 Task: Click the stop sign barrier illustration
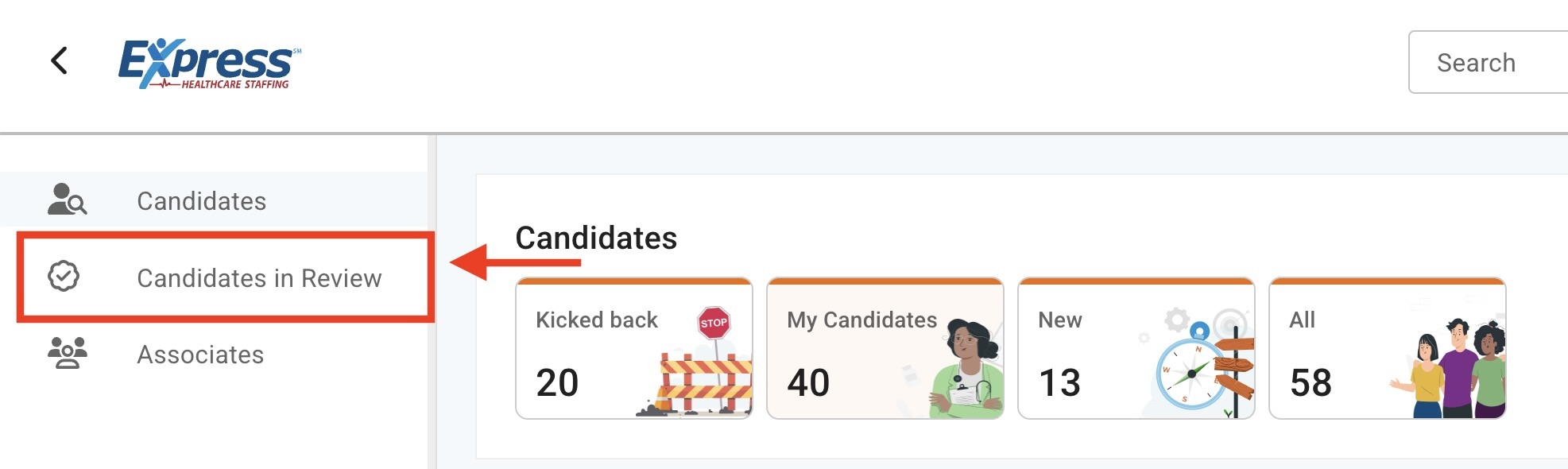click(702, 366)
